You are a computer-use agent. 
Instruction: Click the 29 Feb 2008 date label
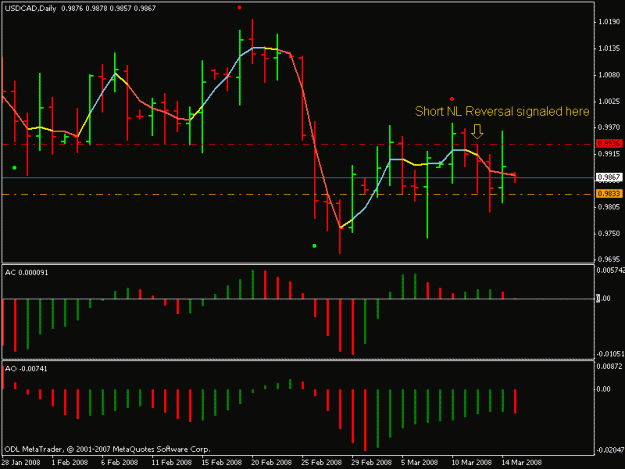371,462
